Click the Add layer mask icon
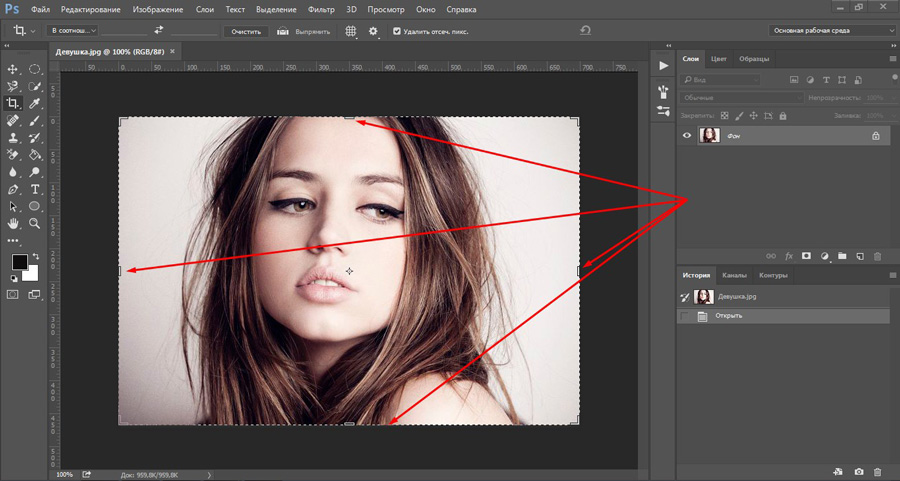The height and width of the screenshot is (481, 900). (805, 256)
